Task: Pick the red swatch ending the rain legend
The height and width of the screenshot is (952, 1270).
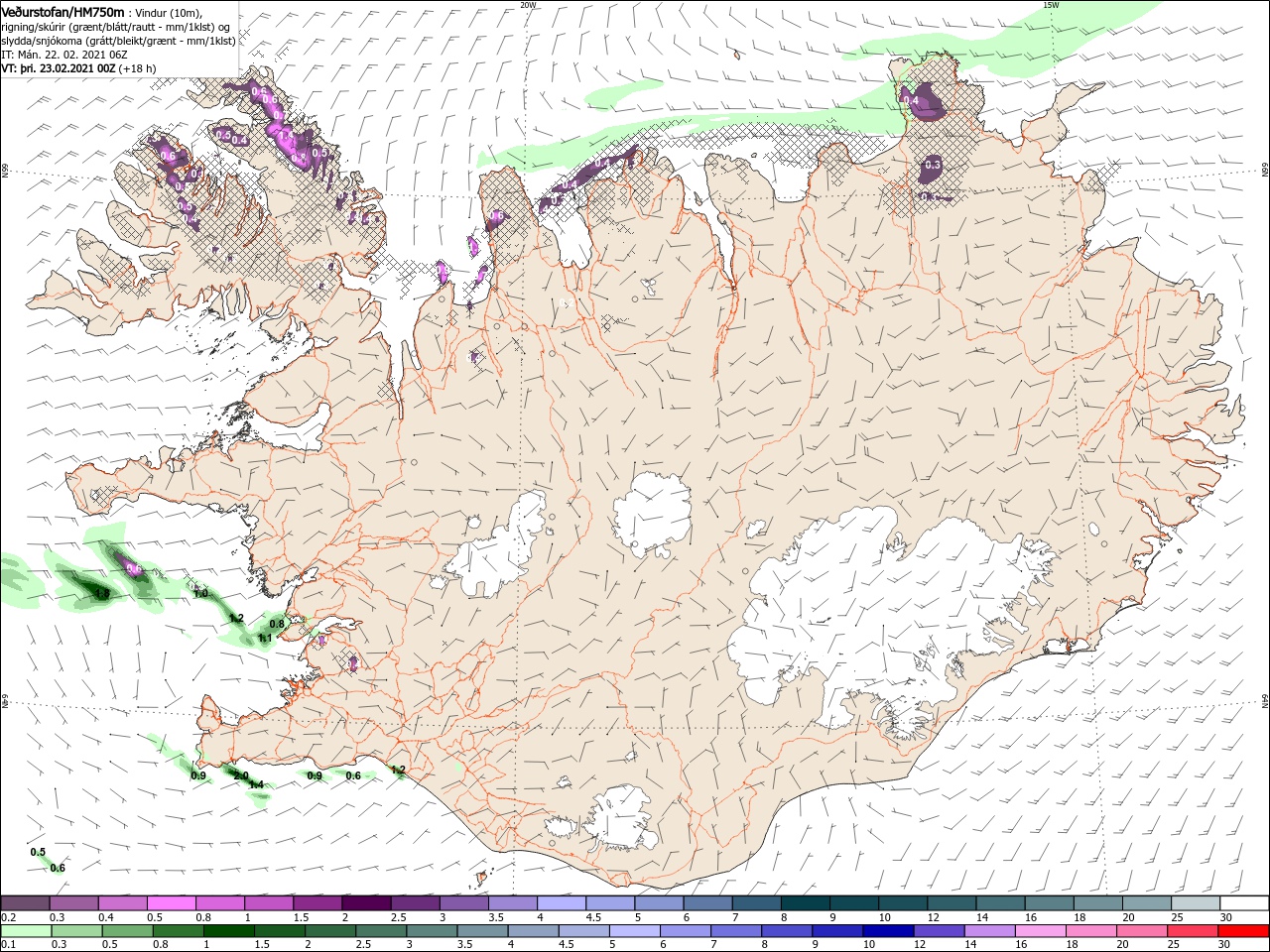Action: pyautogui.click(x=1245, y=931)
